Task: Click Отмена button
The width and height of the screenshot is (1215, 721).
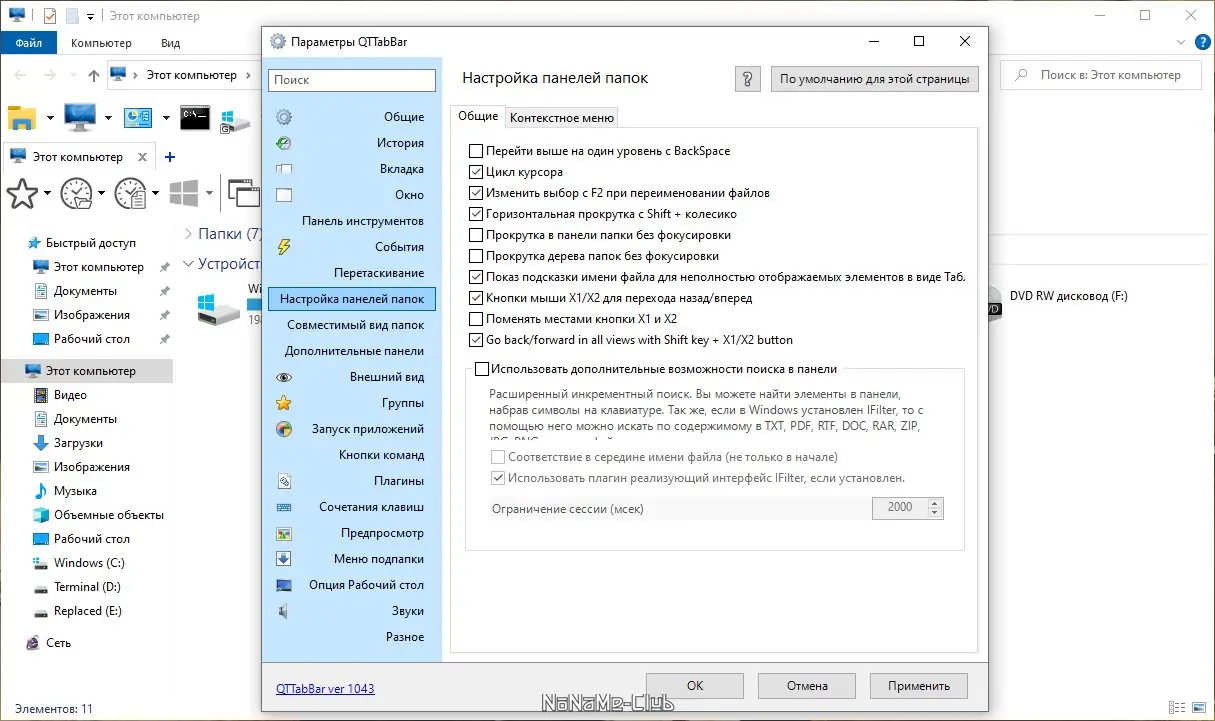Action: 806,686
